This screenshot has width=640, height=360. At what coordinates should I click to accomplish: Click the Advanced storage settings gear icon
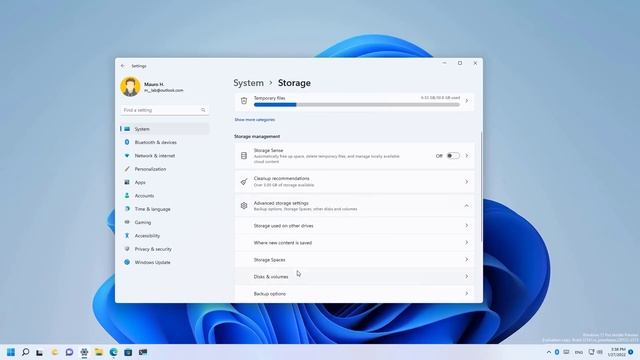(x=244, y=206)
